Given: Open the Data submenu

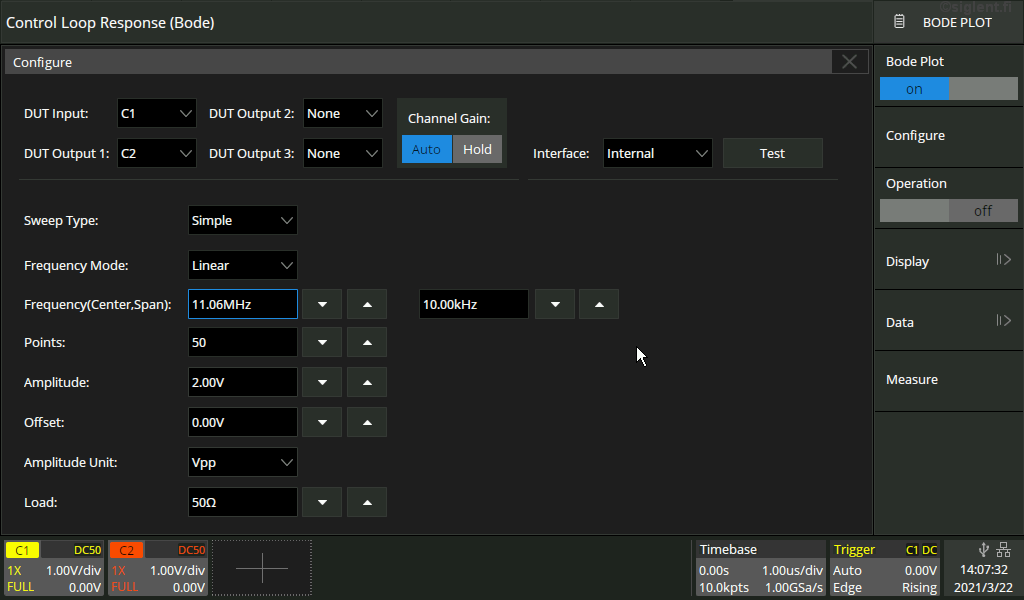Looking at the screenshot, I should (x=948, y=322).
